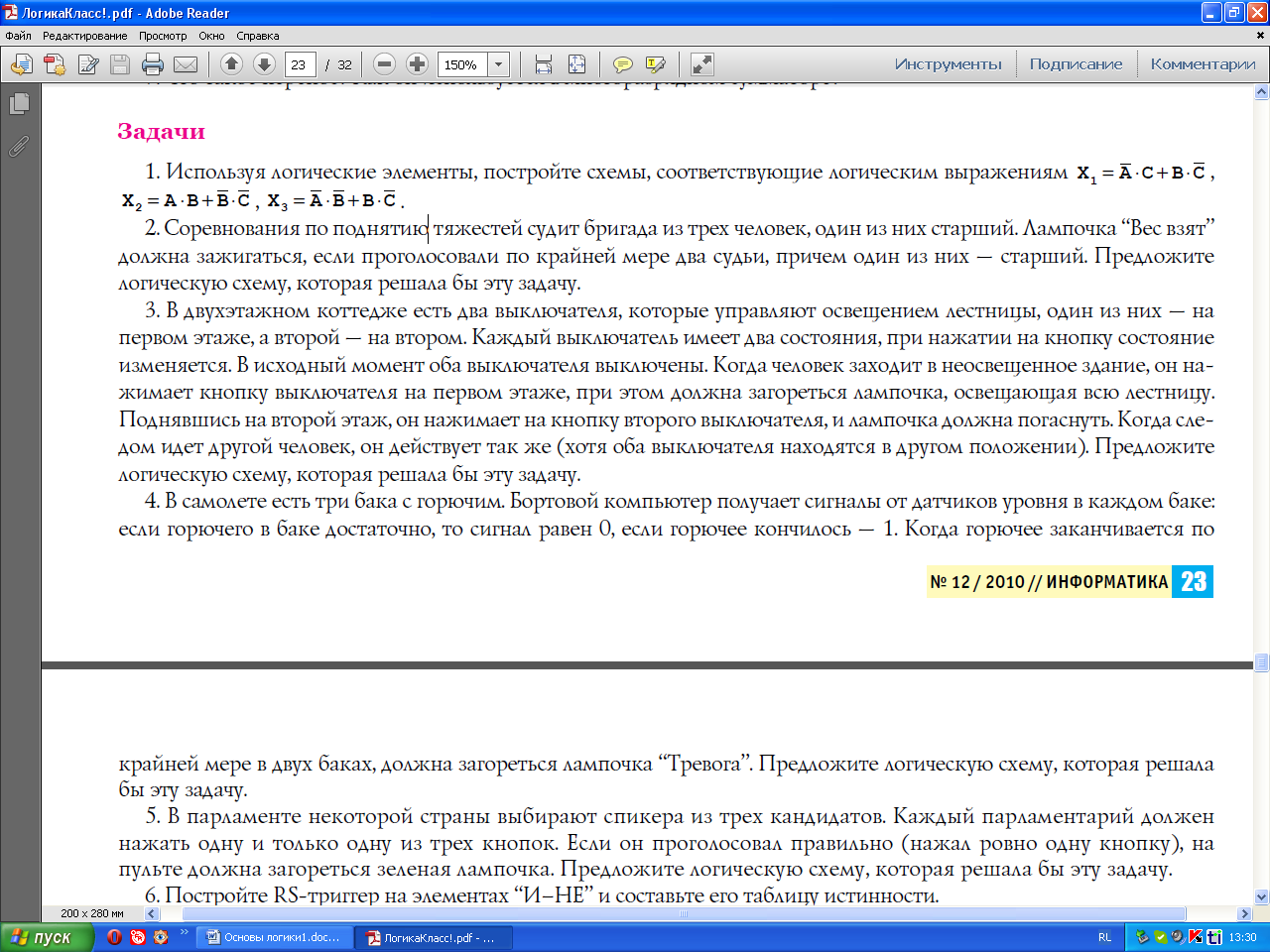Open the zoom level dropdown arrow

click(499, 64)
